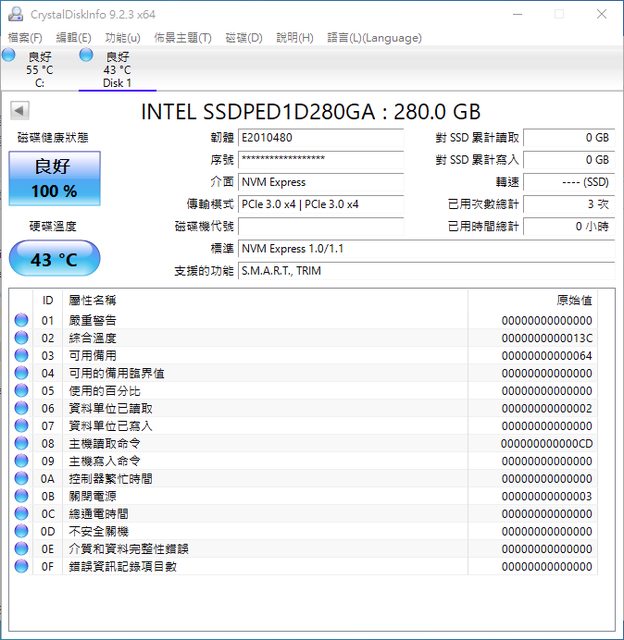Click the CrystalDiskInfo title bar app icon
Image resolution: width=624 pixels, height=640 pixels.
pyautogui.click(x=15, y=14)
